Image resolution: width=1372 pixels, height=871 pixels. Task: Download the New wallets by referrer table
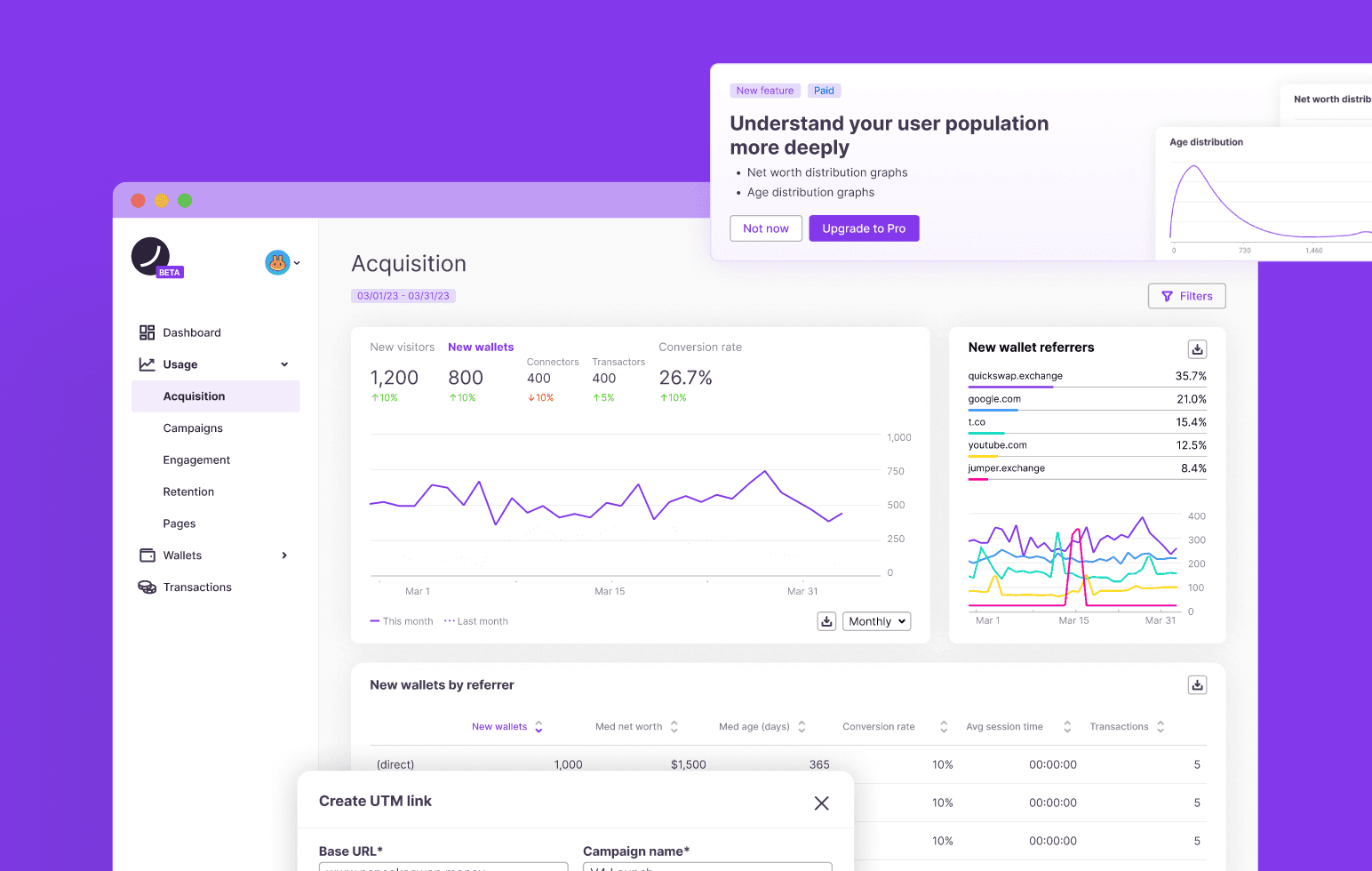click(1197, 685)
